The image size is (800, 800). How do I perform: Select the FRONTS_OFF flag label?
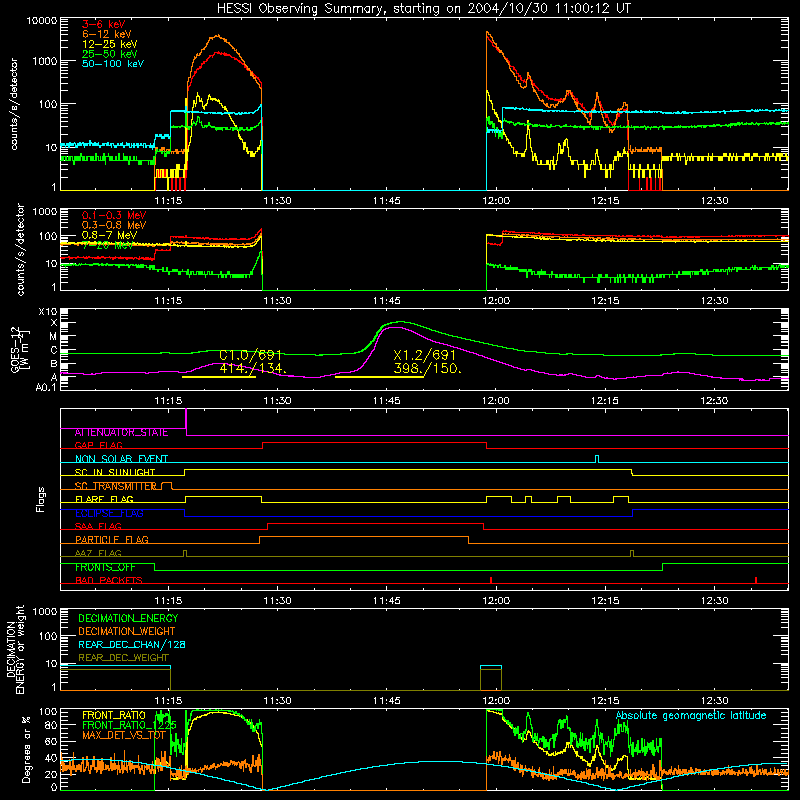[x=105, y=567]
